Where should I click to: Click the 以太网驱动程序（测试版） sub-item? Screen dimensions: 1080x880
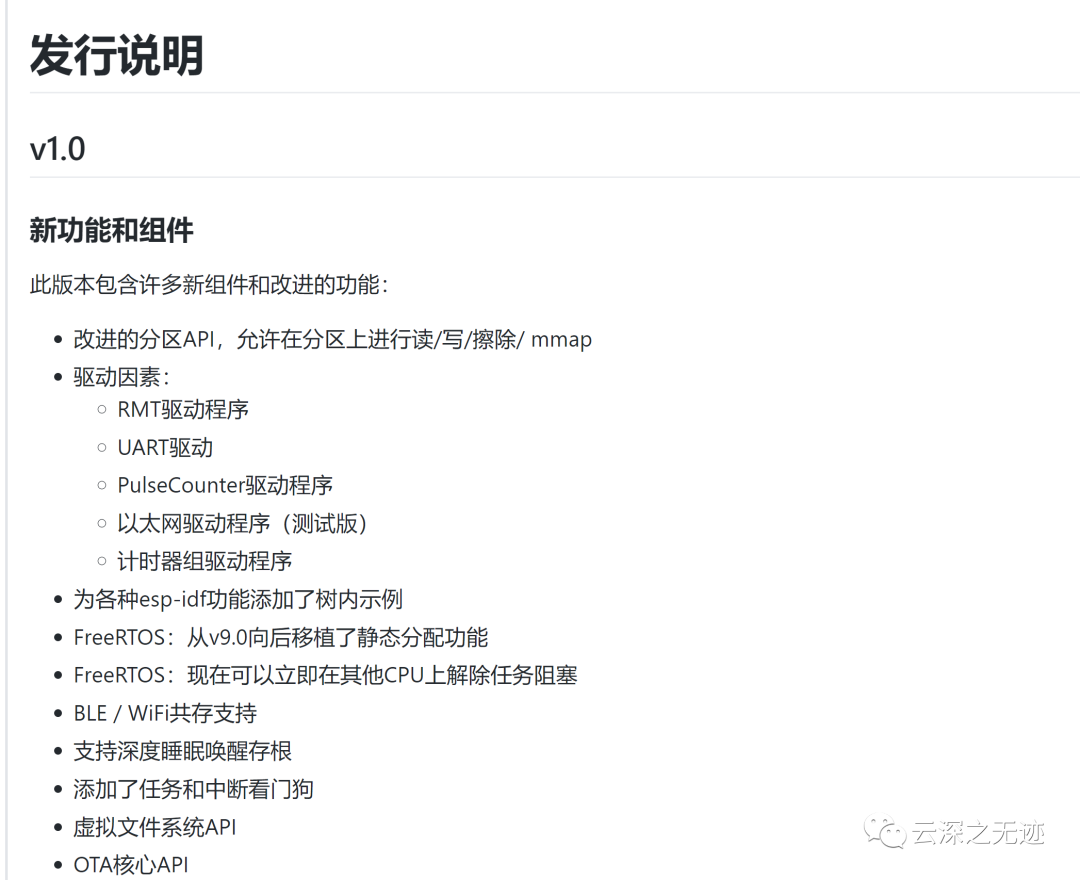point(242,524)
